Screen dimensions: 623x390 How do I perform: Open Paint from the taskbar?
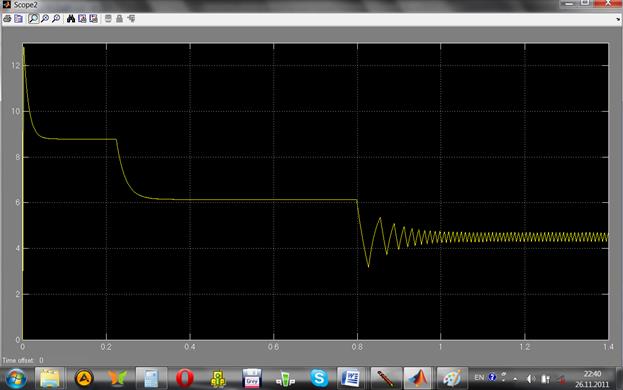[451, 378]
